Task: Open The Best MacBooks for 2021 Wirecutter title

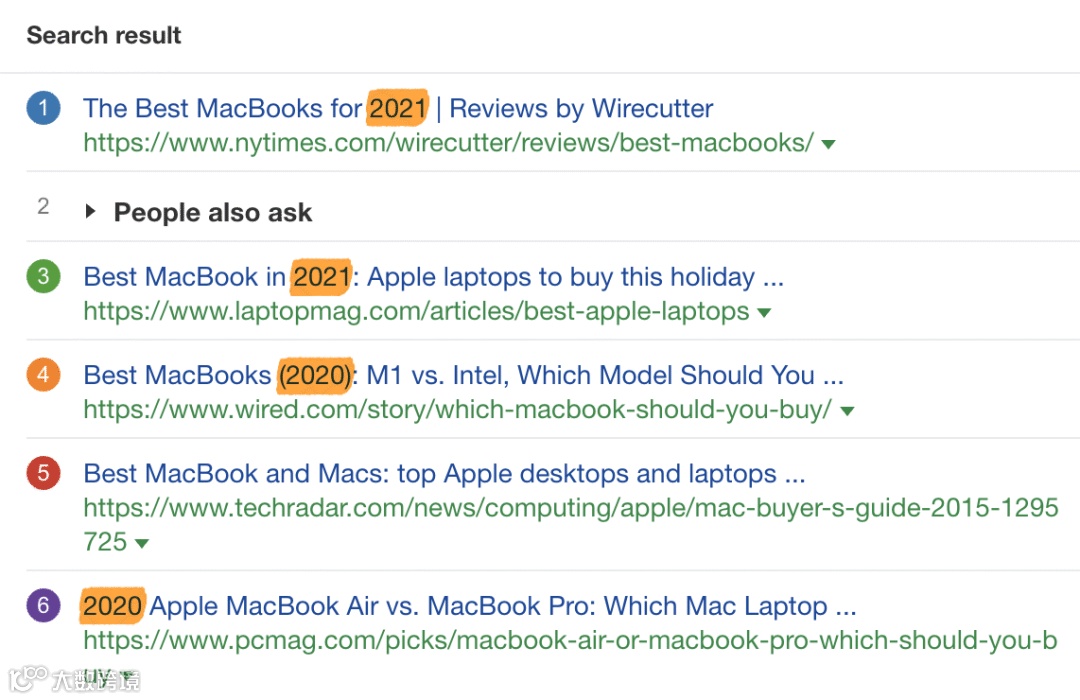Action: tap(398, 108)
